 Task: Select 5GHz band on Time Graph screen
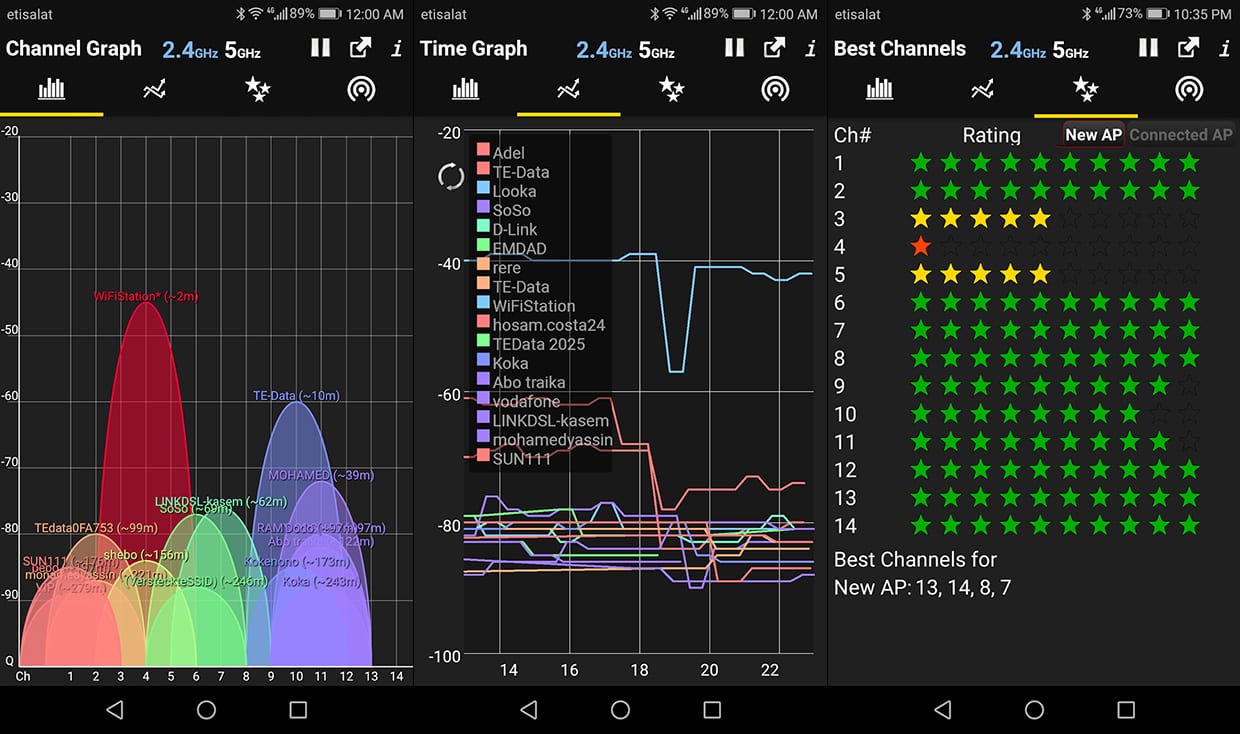tap(657, 49)
